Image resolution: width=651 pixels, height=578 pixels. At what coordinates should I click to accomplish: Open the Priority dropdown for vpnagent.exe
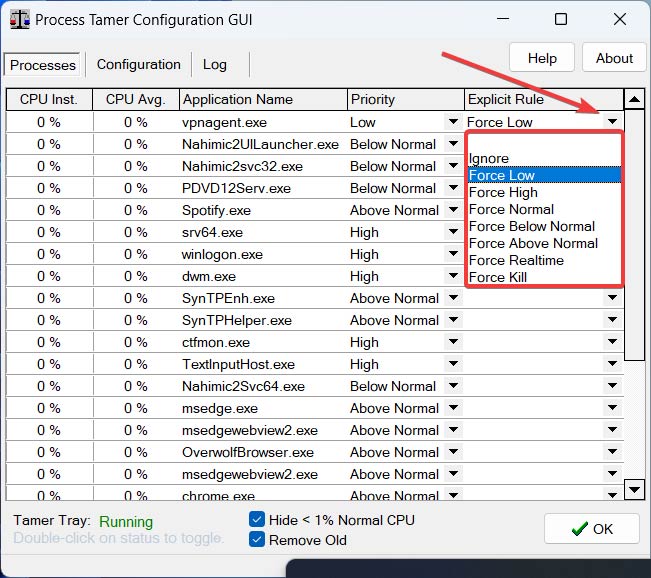453,122
